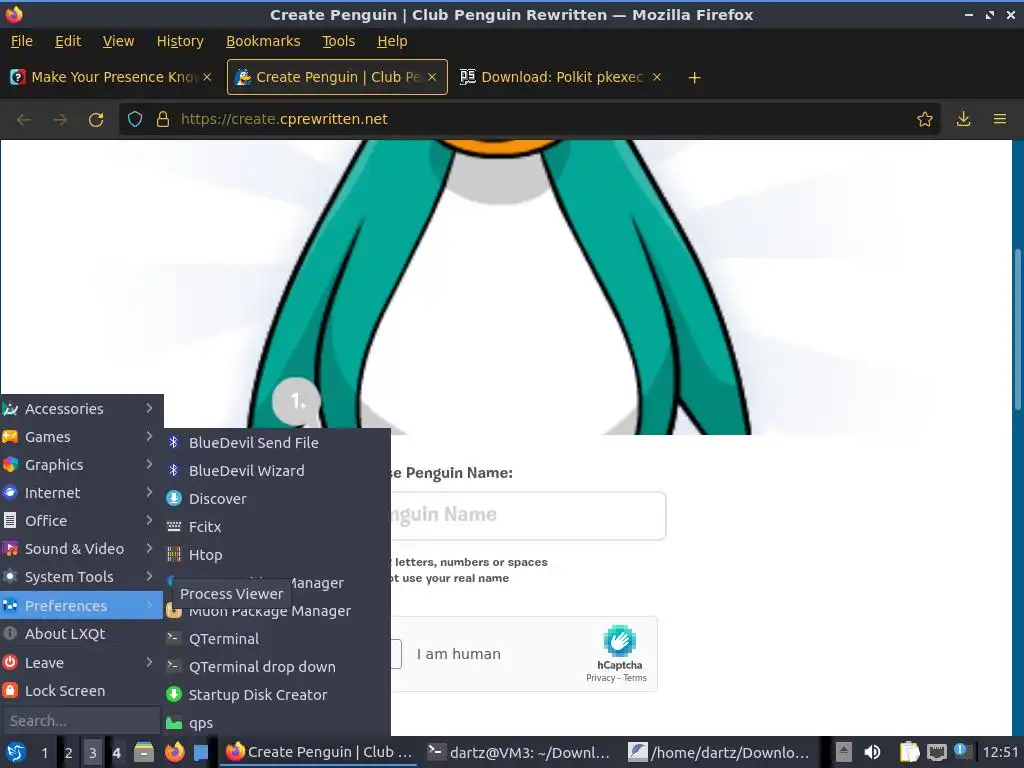Launch Discover software center
Screen dimensions: 1024x768
[x=277, y=499]
